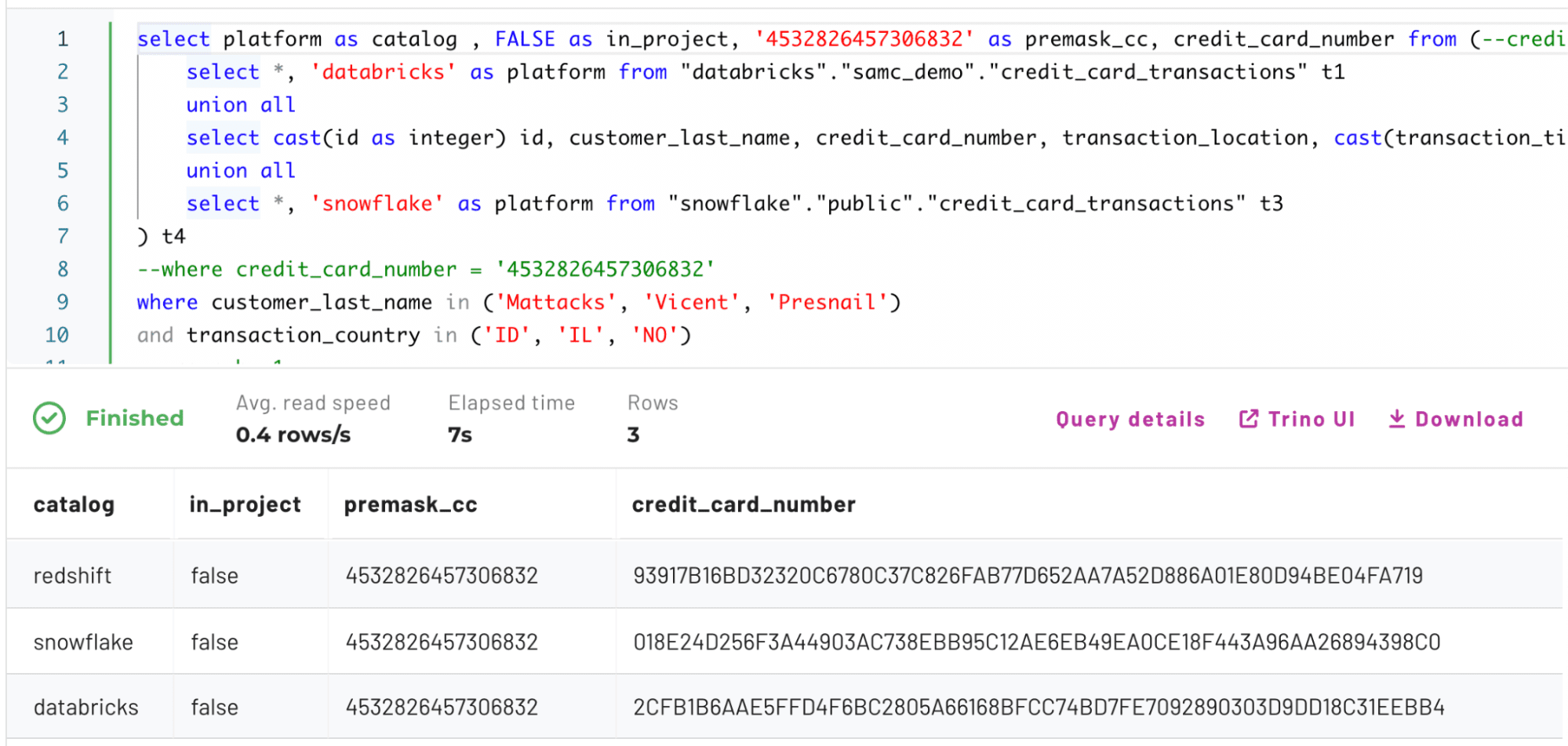Click the credit_card_number column header
This screenshot has height=746, width=1568.
click(x=744, y=504)
